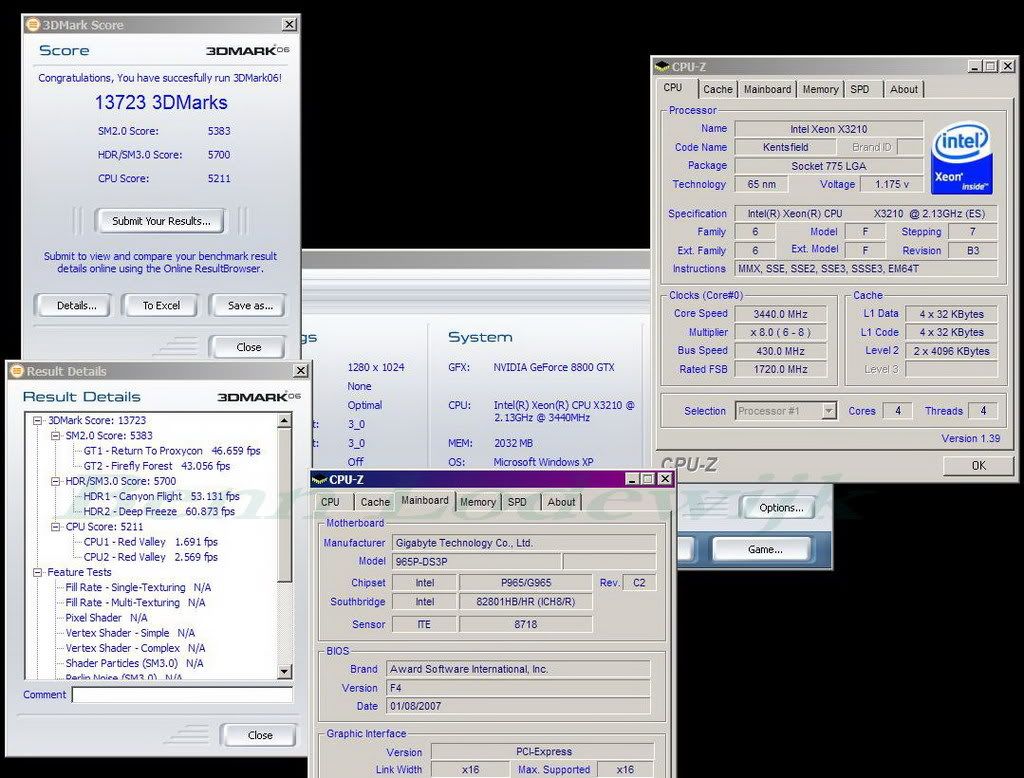Open Cache tab in the Mainboard CPU-Z window
This screenshot has width=1024, height=778.
(x=375, y=502)
